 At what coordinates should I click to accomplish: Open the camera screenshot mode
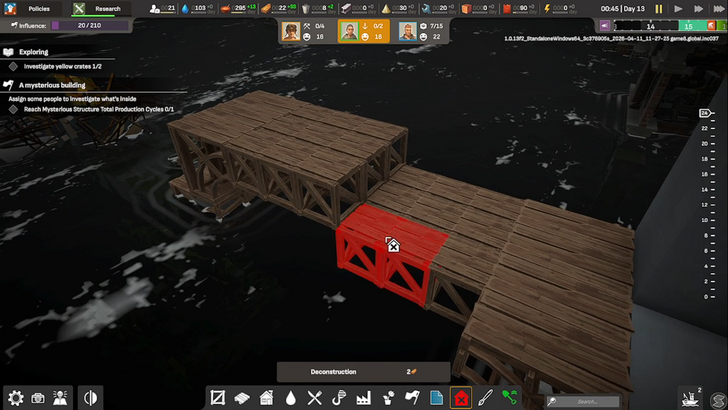[38, 398]
